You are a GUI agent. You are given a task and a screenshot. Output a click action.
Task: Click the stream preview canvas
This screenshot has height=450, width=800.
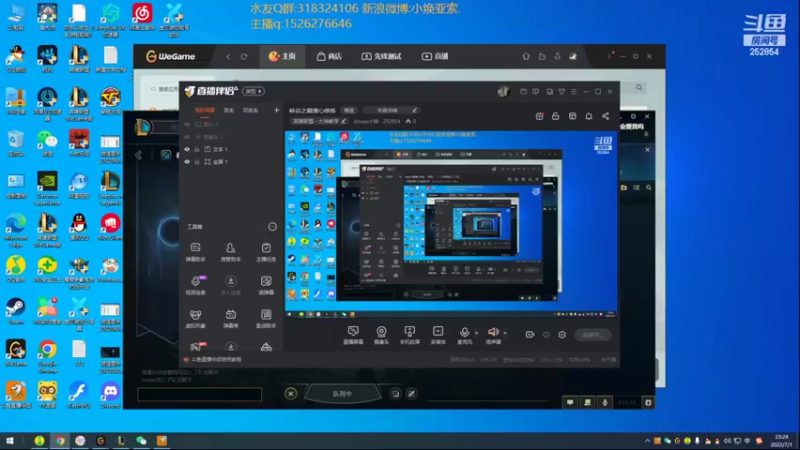[451, 224]
